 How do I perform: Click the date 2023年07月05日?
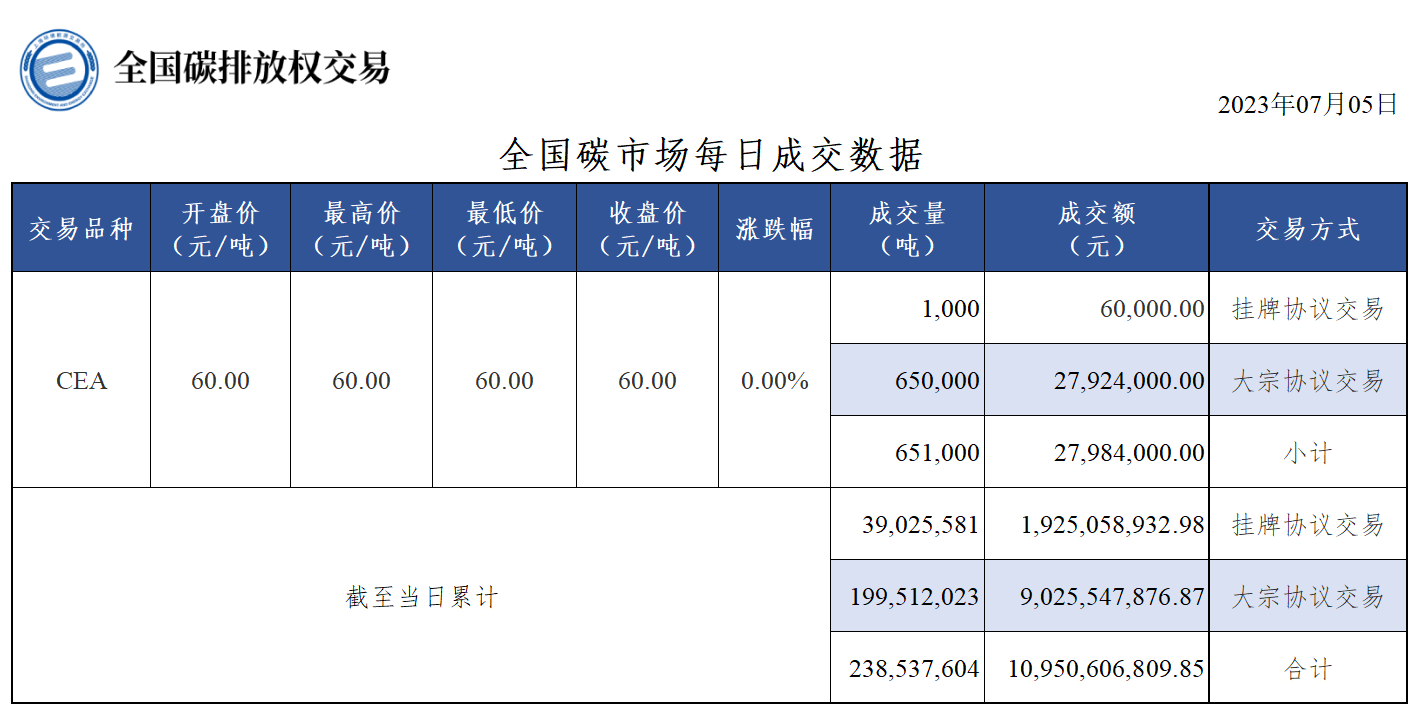click(1307, 105)
